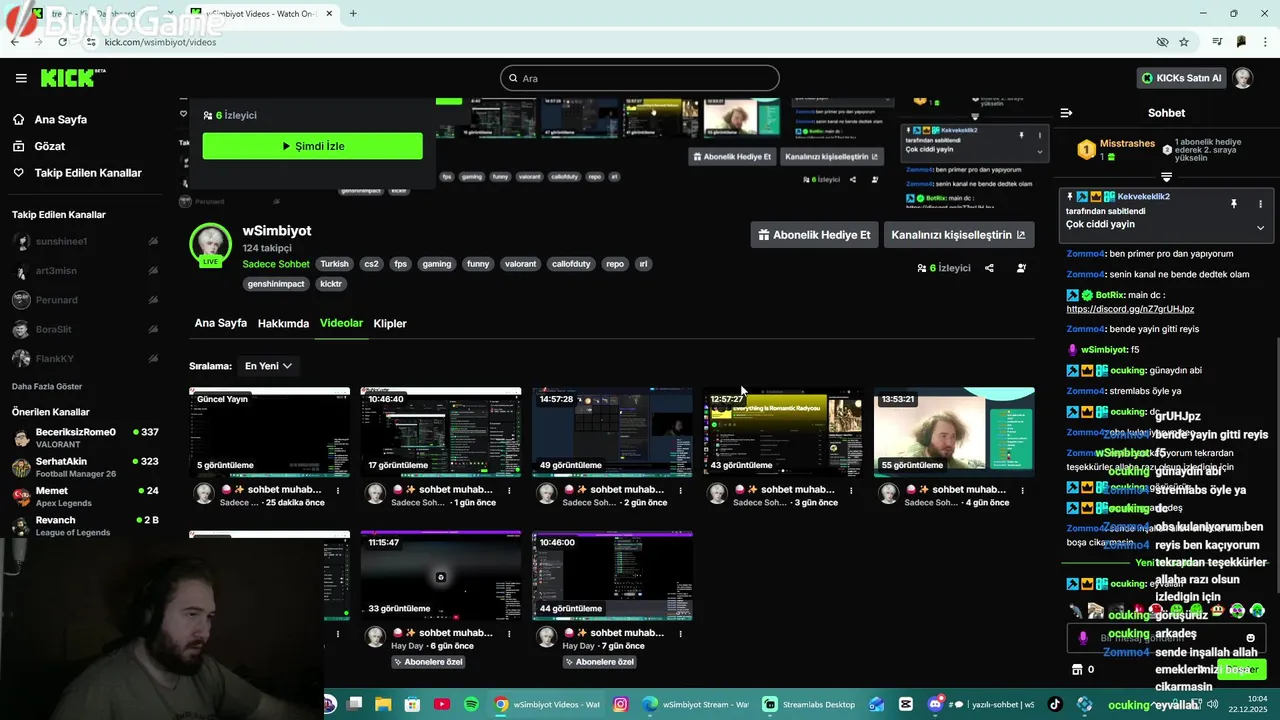
Task: Open File Explorer from the taskbar
Action: point(383,704)
